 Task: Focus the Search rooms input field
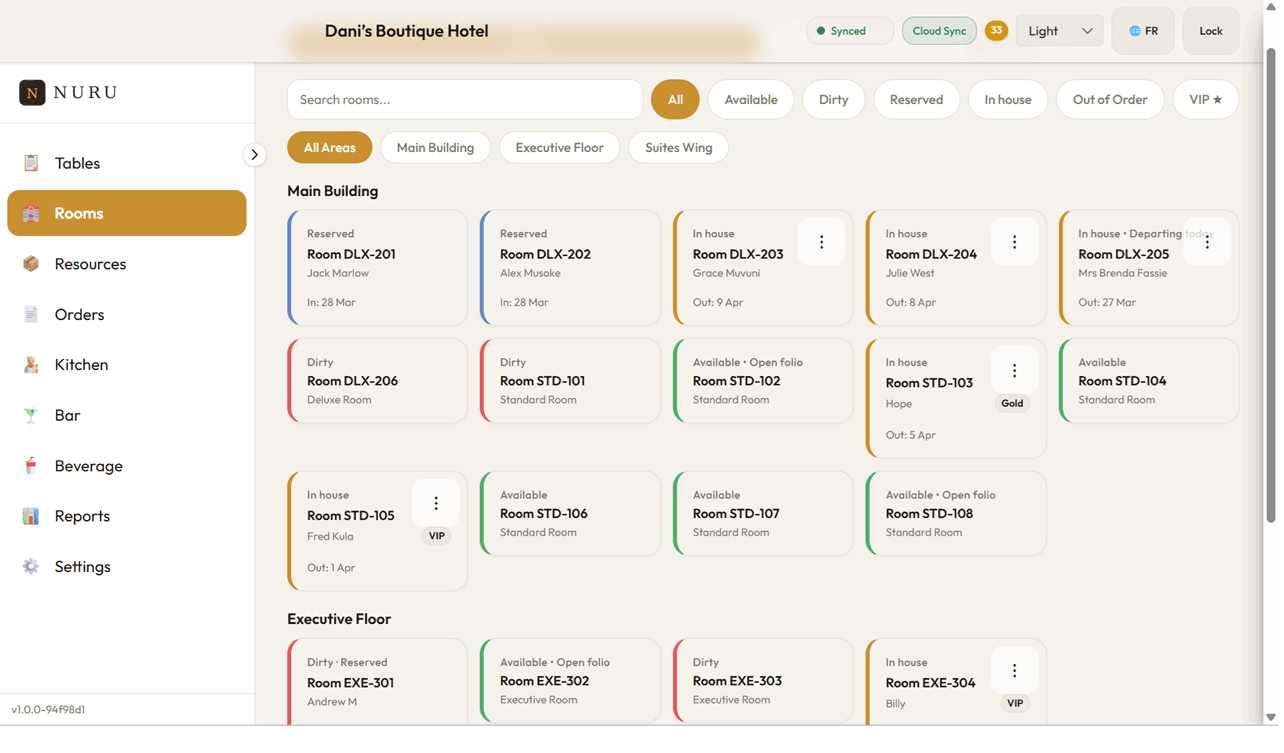pos(465,100)
